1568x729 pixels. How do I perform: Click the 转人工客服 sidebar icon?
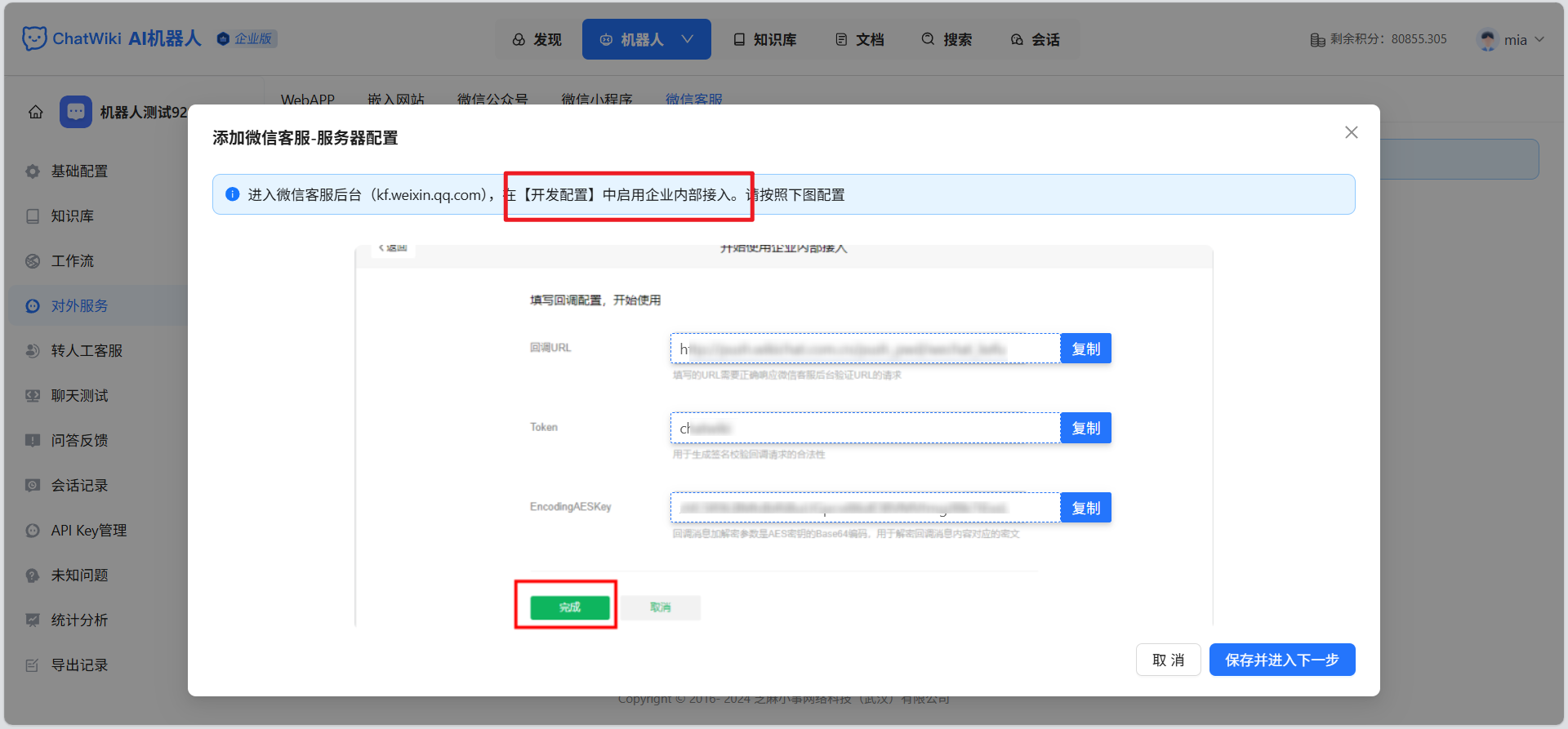point(33,351)
